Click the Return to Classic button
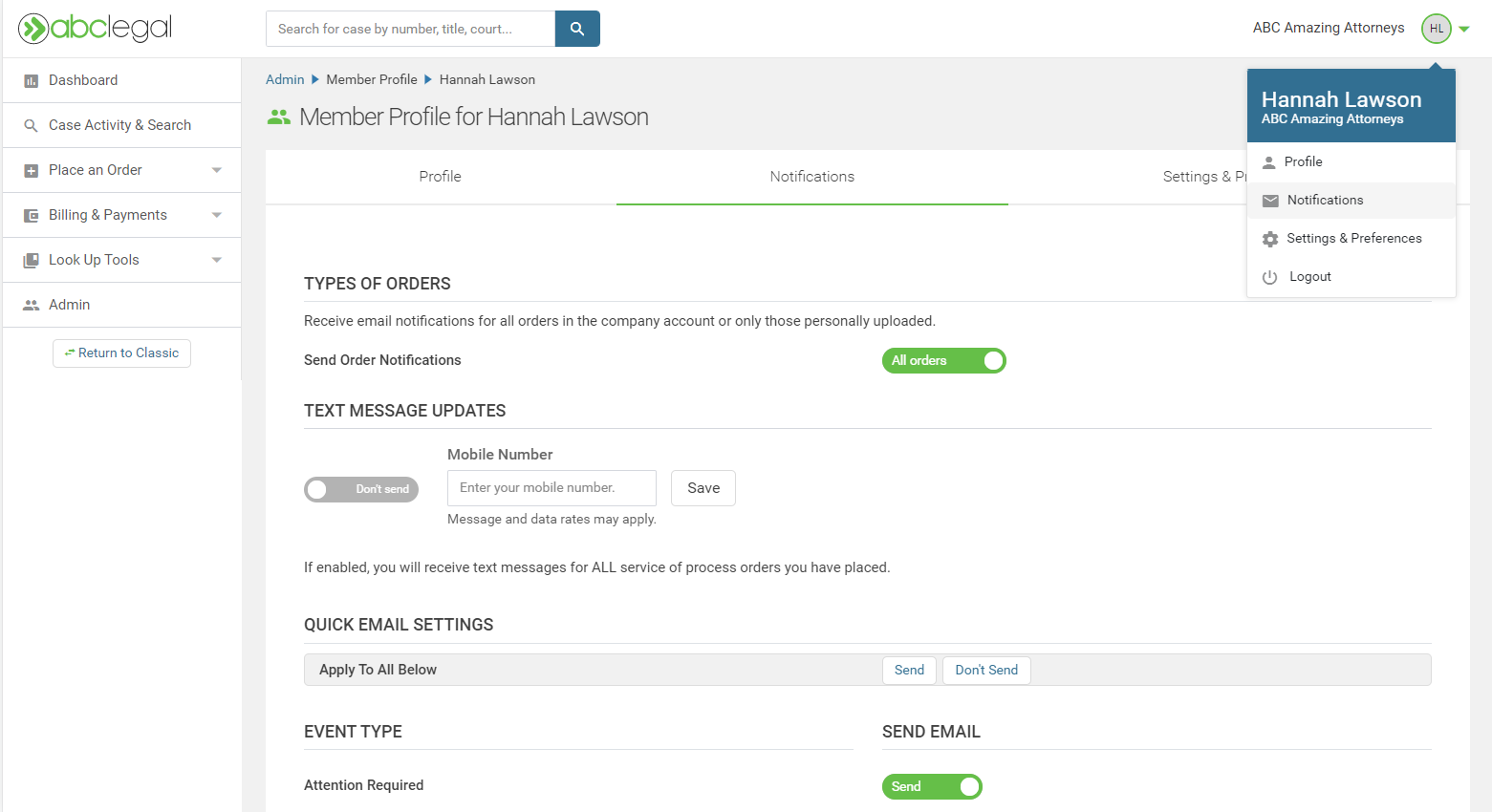 pos(121,353)
